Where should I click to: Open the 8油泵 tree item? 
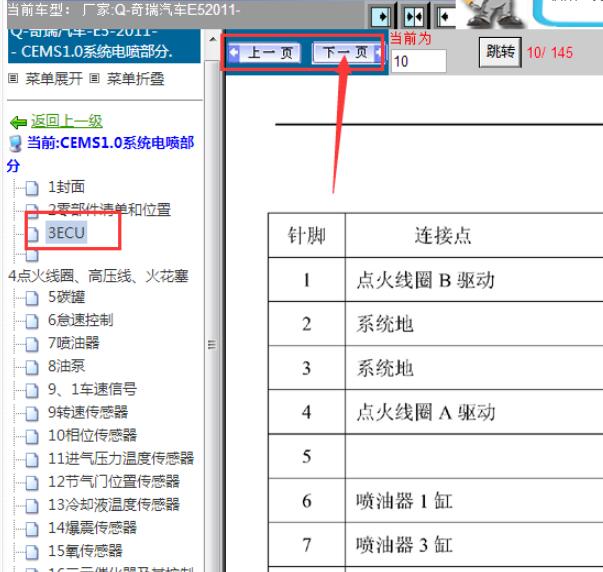[x=66, y=366]
